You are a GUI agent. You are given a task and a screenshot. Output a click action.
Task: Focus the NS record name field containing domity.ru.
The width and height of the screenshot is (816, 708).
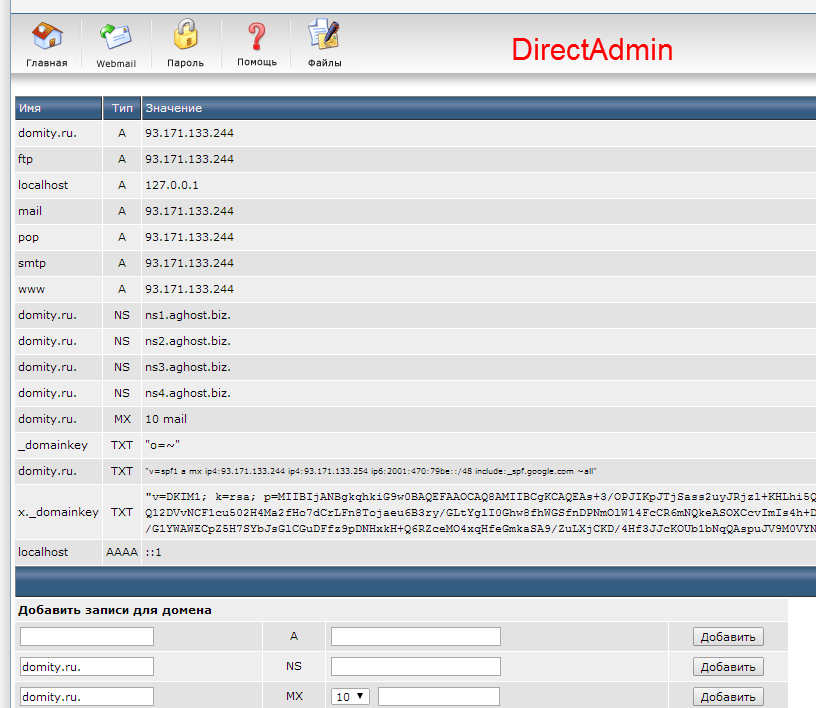tap(87, 666)
